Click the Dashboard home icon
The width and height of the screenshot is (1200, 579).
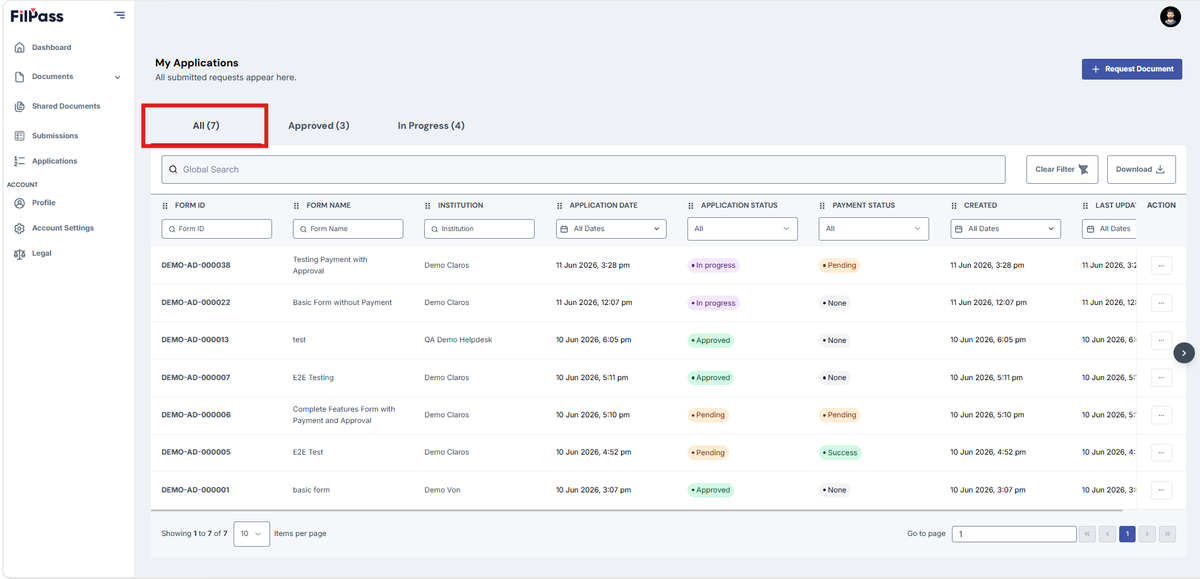[20, 48]
